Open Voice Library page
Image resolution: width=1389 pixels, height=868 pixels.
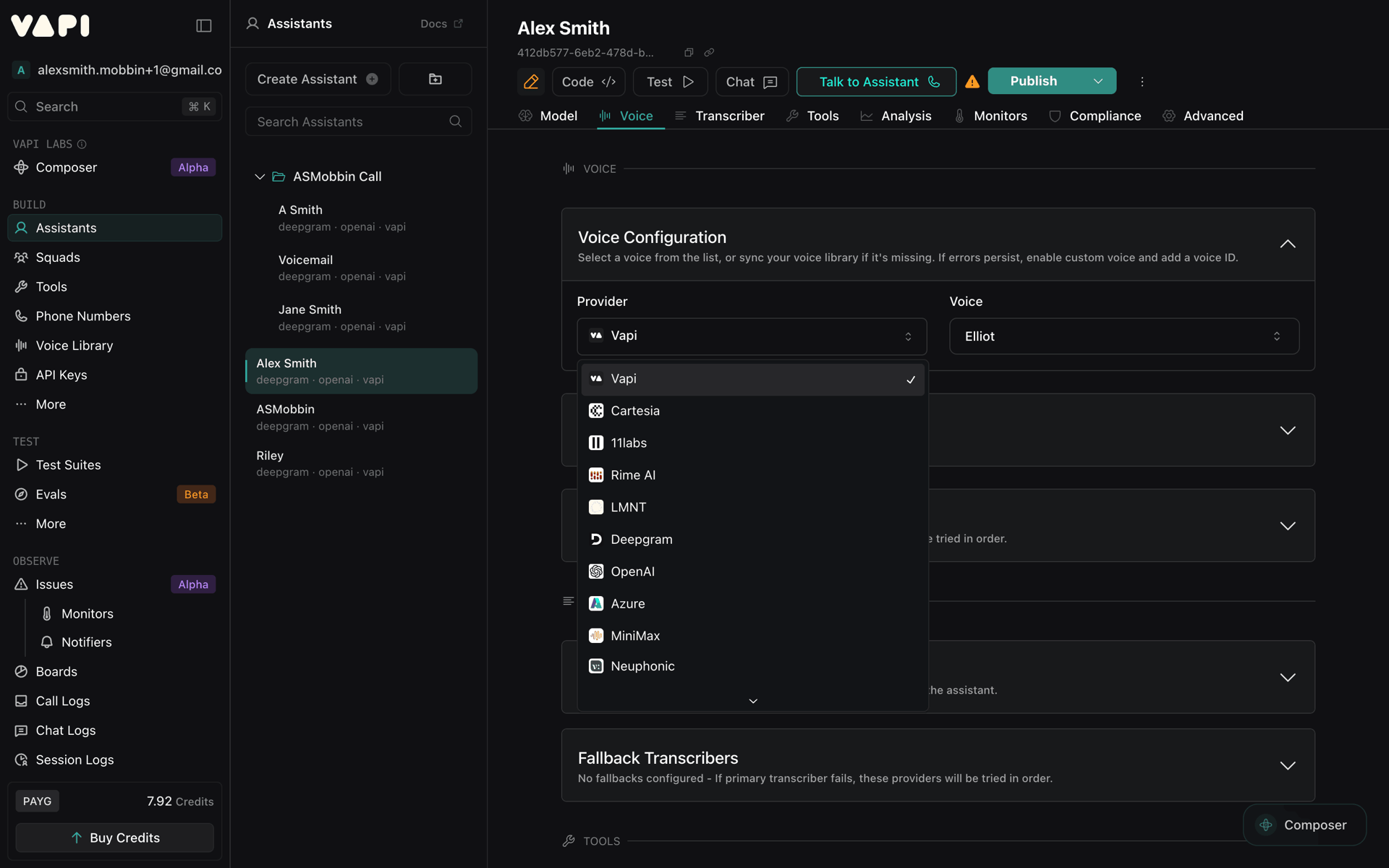(x=114, y=346)
